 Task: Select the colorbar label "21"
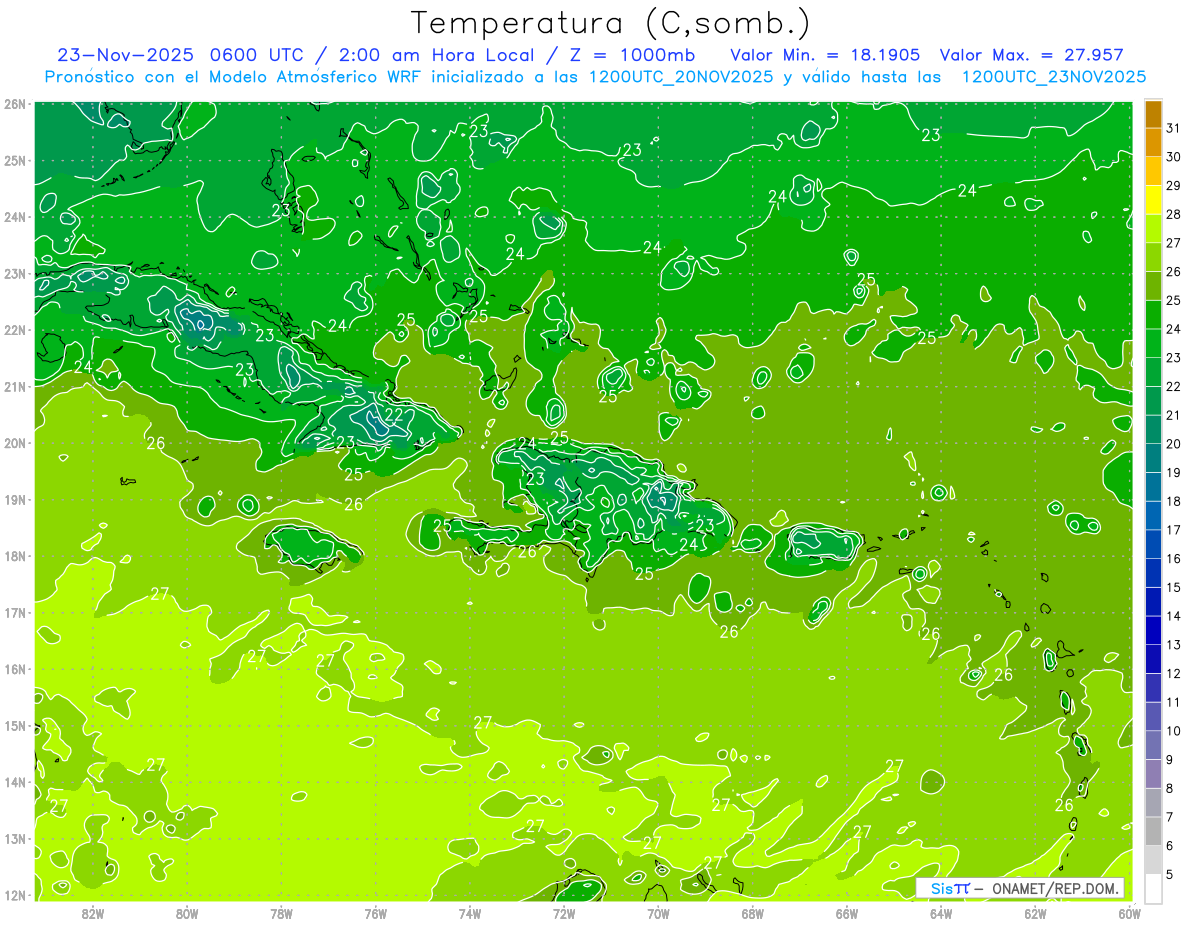(x=1173, y=415)
